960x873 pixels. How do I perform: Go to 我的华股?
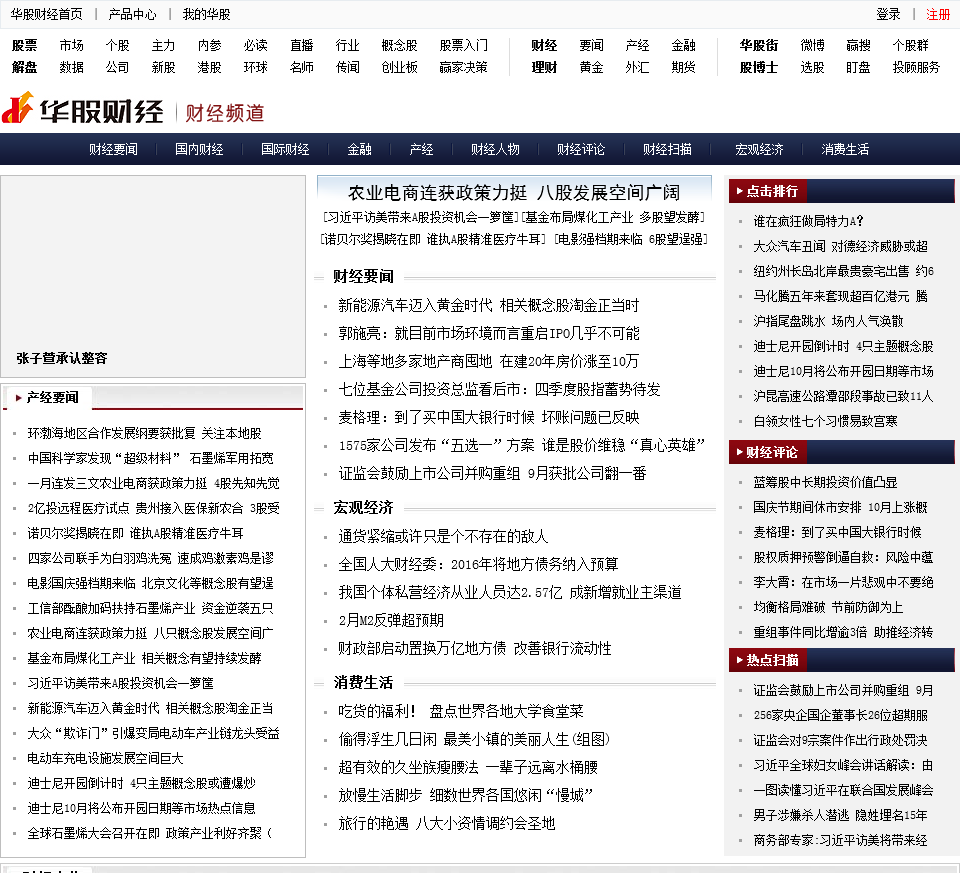206,14
